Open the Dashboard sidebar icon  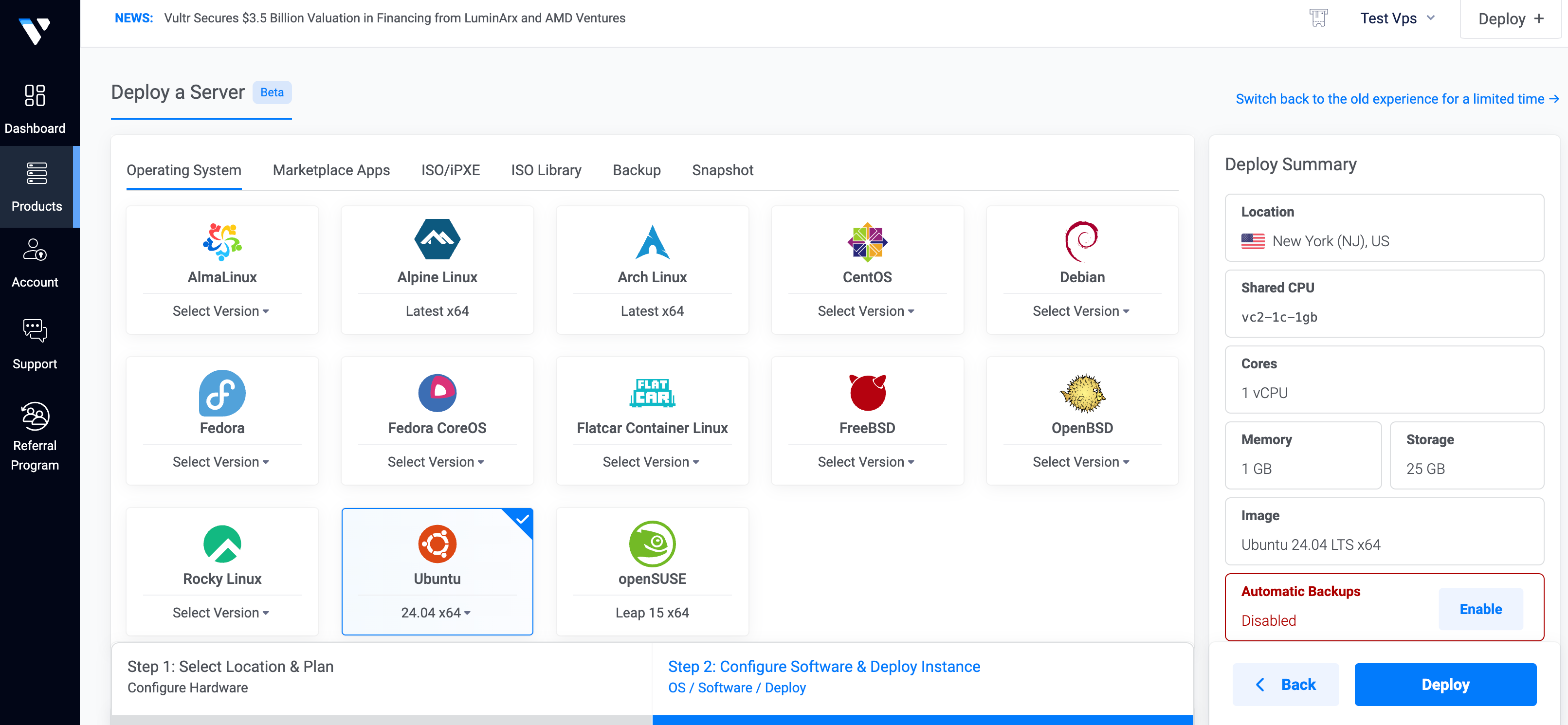[x=35, y=95]
